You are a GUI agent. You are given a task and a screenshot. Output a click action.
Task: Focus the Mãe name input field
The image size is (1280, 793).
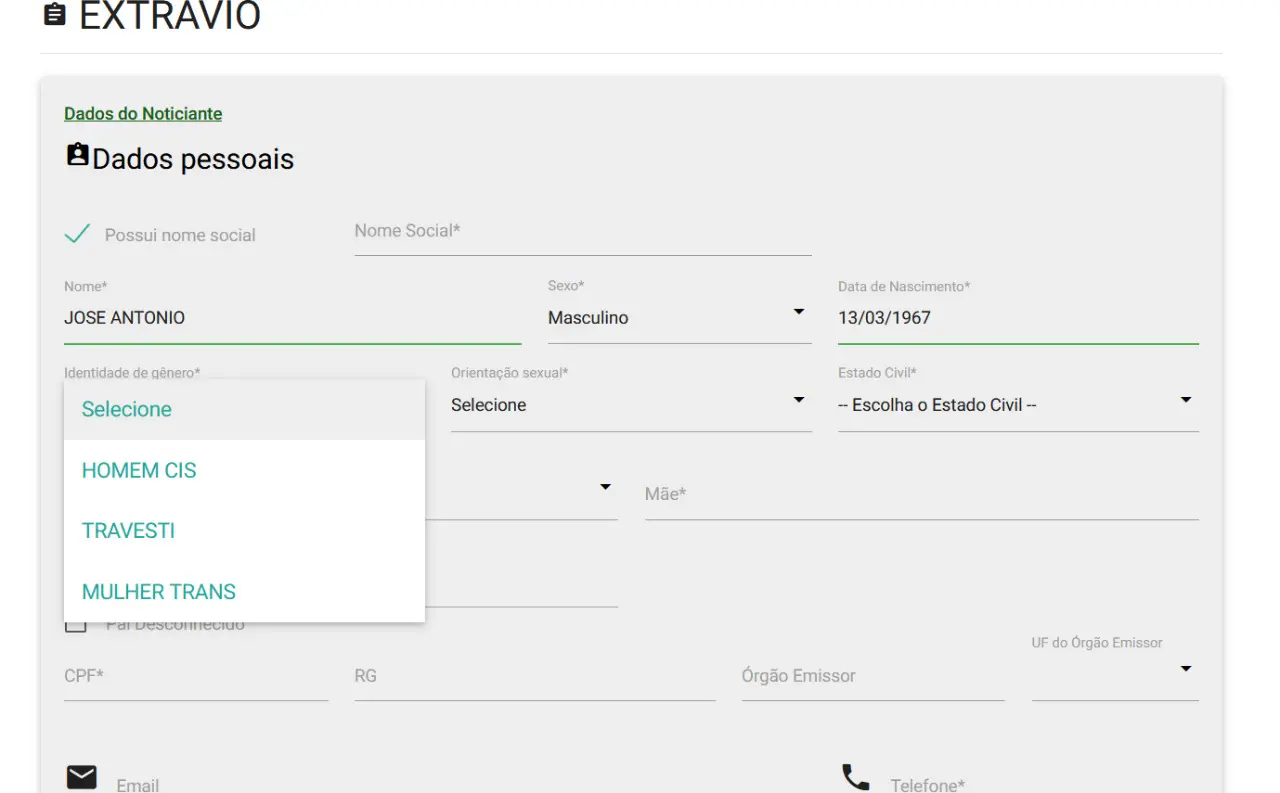pyautogui.click(x=921, y=494)
